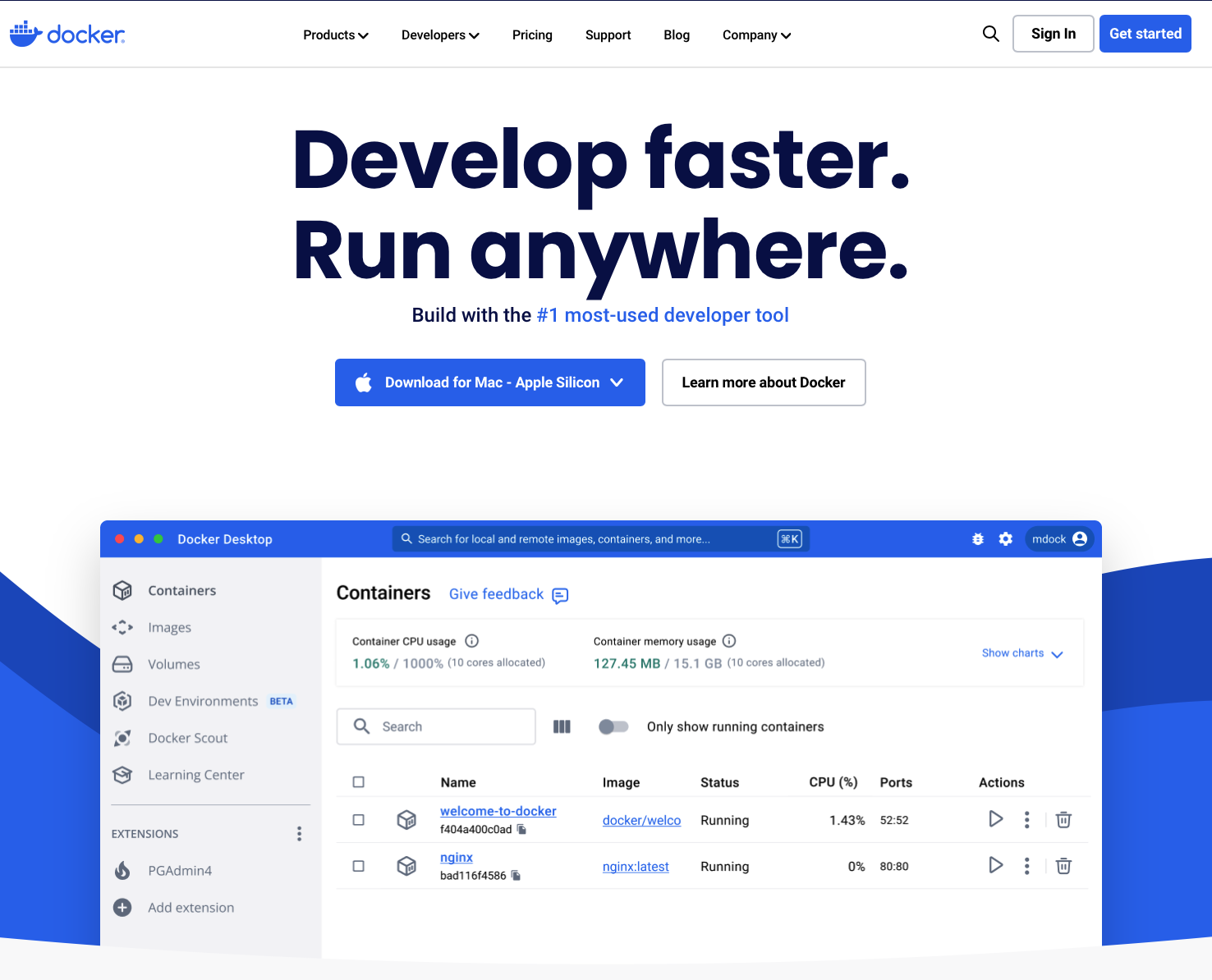Check the select-all containers checkbox
Image resolution: width=1212 pixels, height=980 pixels.
coord(359,782)
